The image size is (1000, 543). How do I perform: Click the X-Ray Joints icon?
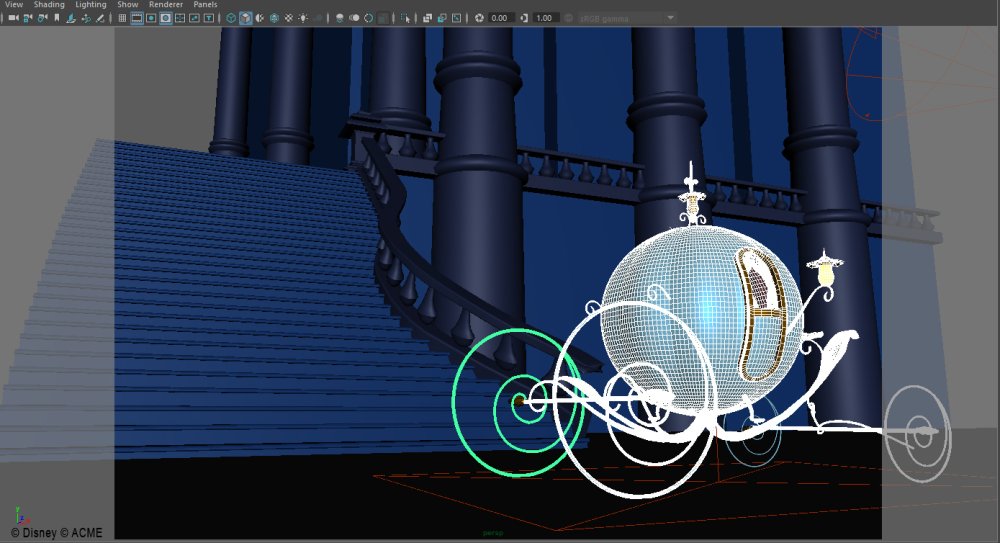457,18
